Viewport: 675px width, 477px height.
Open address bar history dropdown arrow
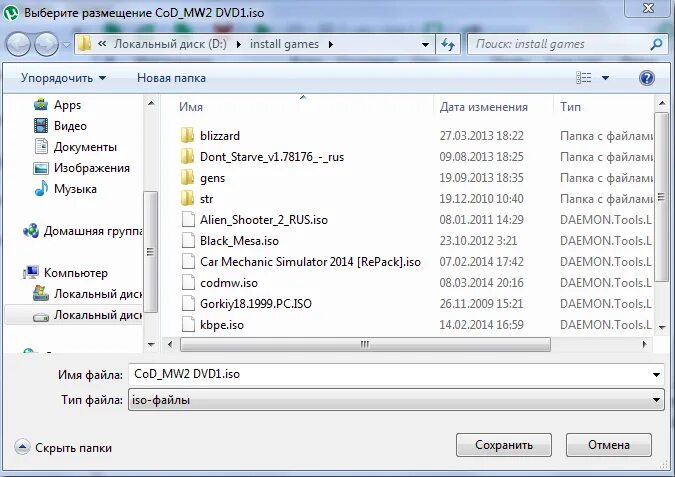pos(425,44)
